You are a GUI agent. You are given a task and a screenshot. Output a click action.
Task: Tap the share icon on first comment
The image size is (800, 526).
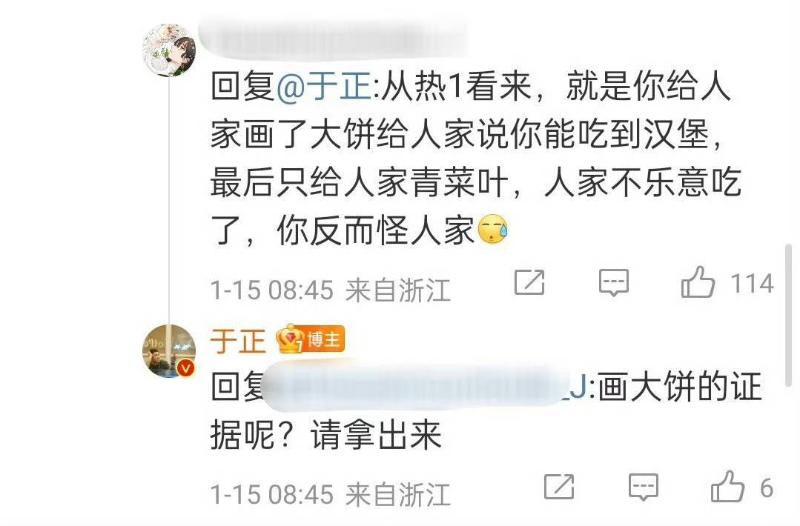[x=529, y=282]
